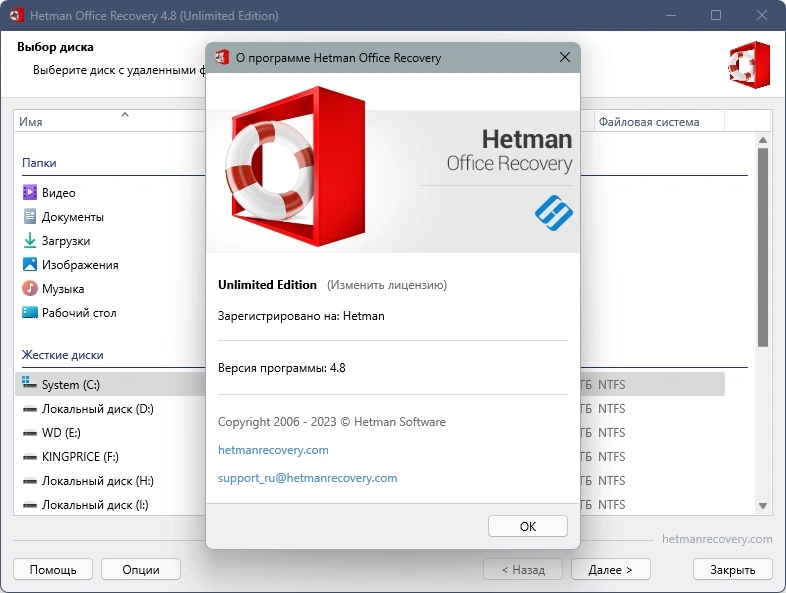
Task: Select the Музыка folder label
Action: (x=63, y=289)
